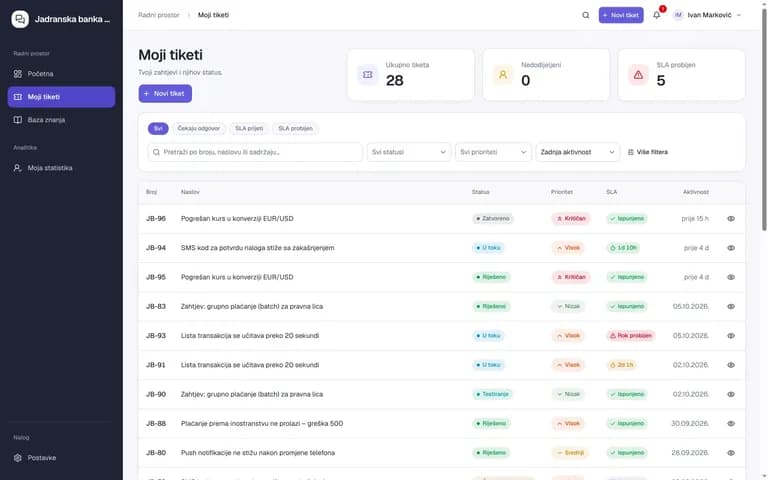
Task: Click ticket number JB-96
Action: point(156,218)
